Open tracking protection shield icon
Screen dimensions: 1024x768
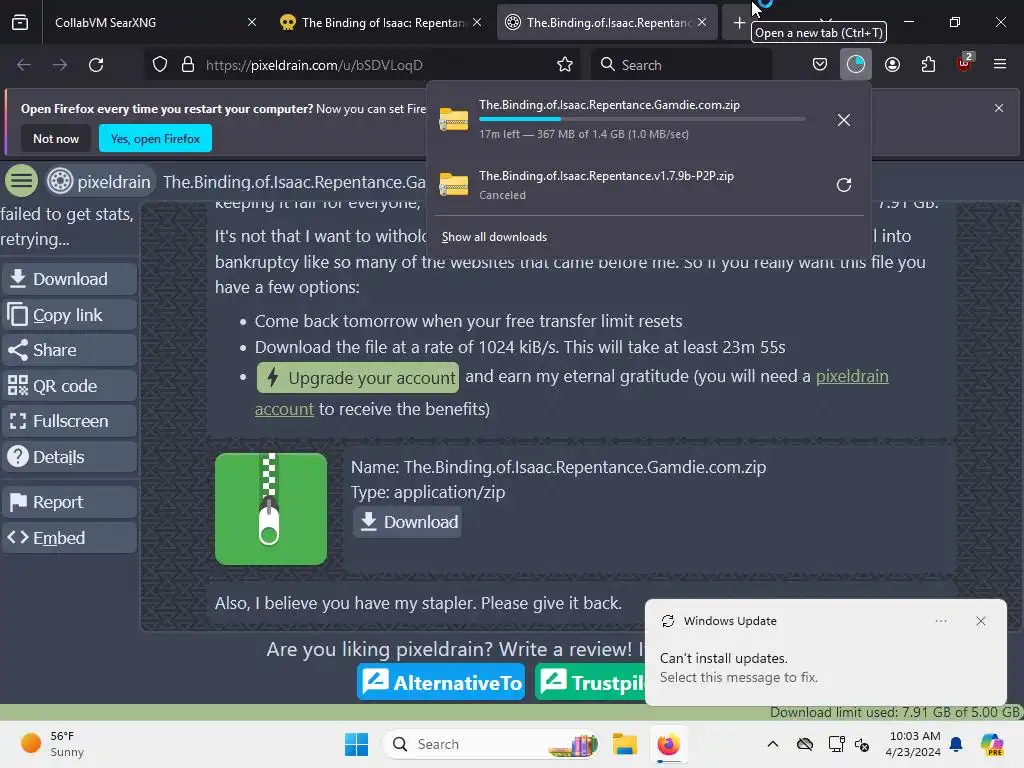click(x=160, y=65)
